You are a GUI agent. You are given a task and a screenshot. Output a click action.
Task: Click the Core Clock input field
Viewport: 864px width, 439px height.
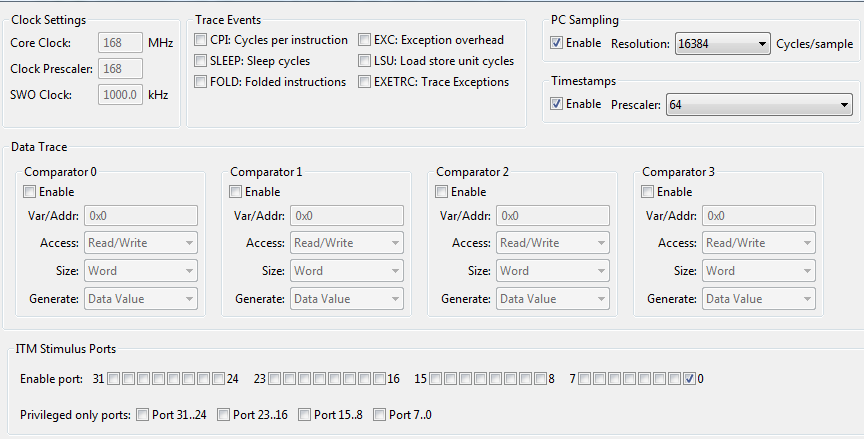(120, 43)
